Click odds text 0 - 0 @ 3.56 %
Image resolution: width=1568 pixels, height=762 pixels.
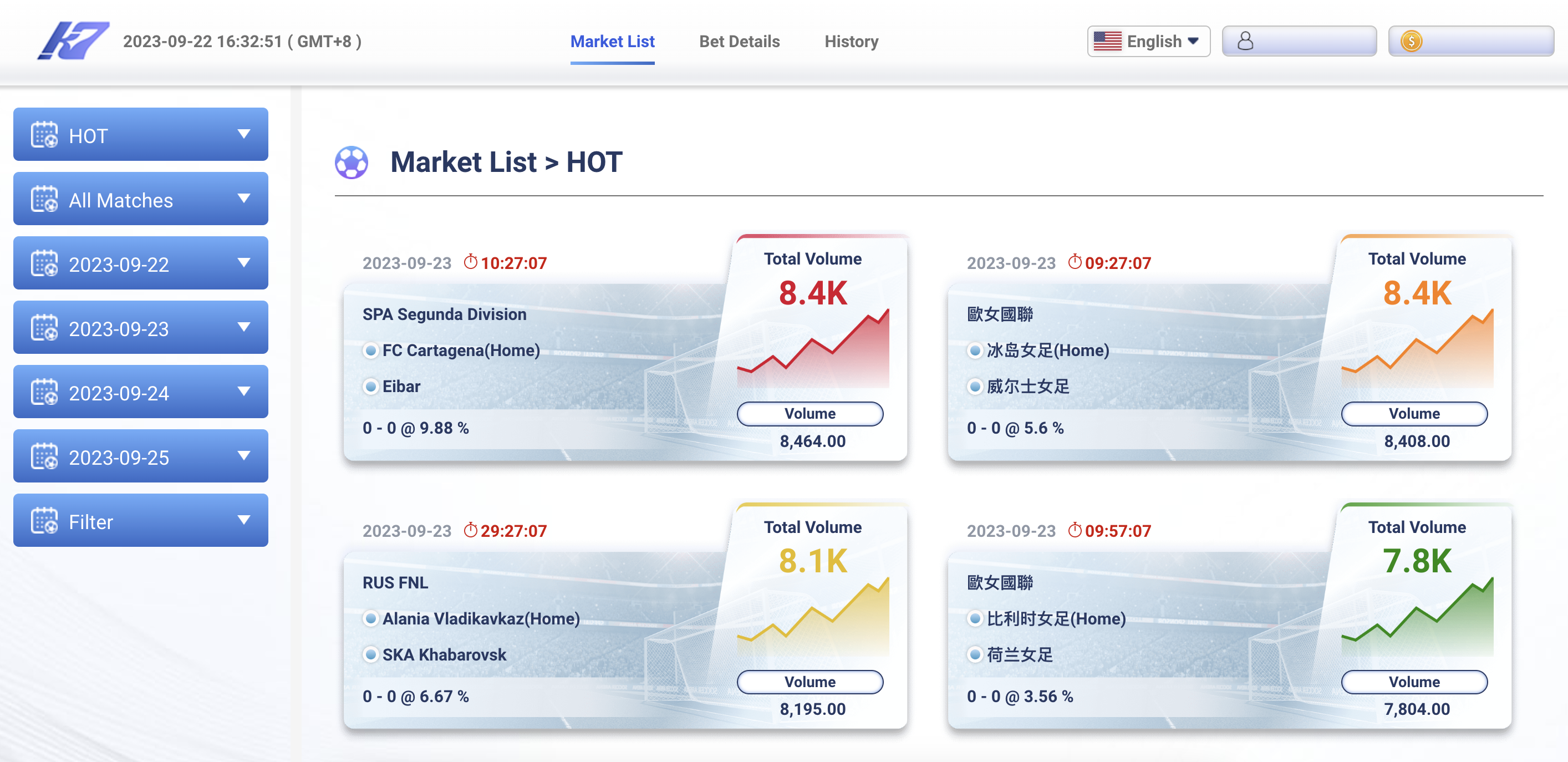[x=1020, y=697]
